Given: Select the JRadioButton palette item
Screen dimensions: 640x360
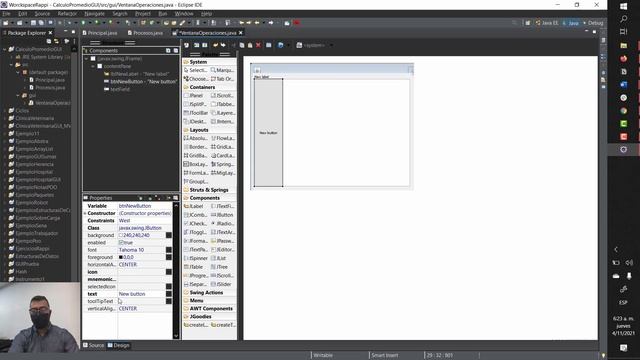Looking at the screenshot, I should 223,224.
